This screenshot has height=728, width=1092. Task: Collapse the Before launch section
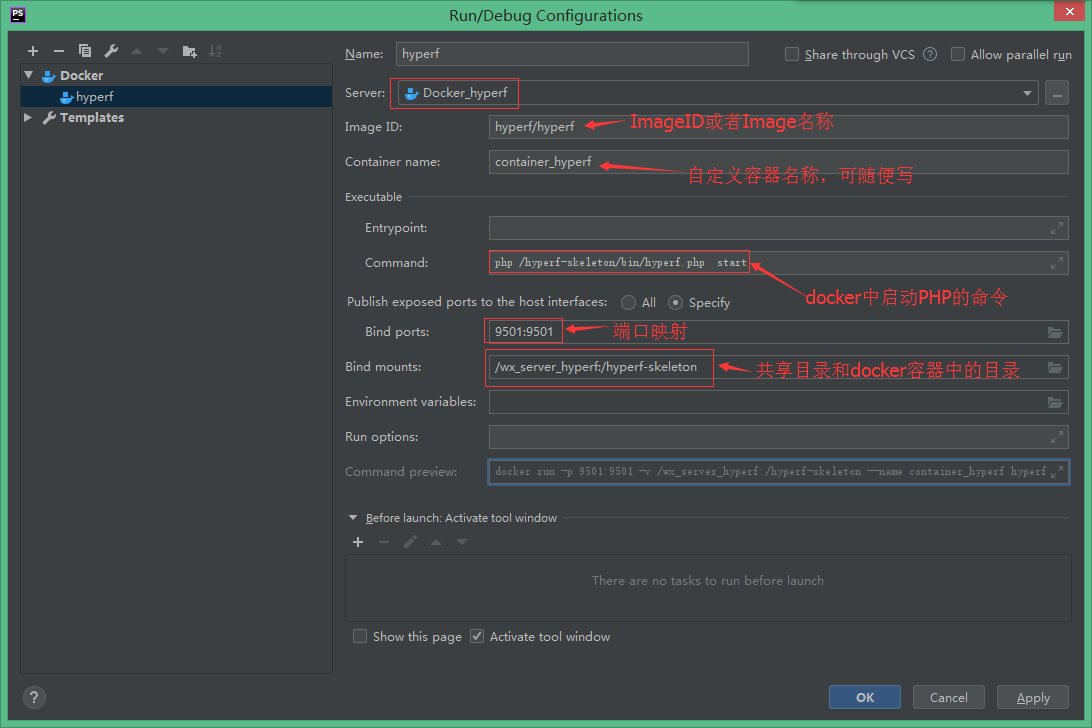(352, 518)
